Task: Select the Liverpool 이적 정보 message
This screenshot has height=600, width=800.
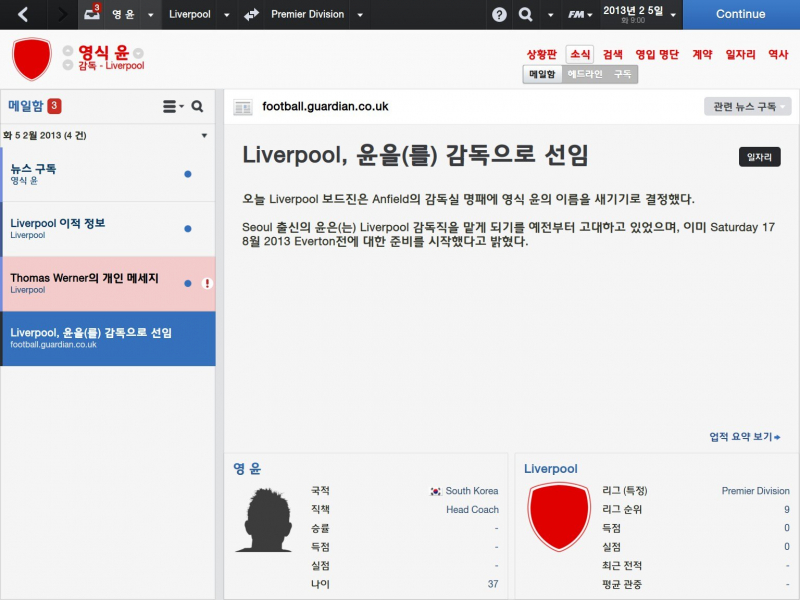Action: [x=108, y=229]
